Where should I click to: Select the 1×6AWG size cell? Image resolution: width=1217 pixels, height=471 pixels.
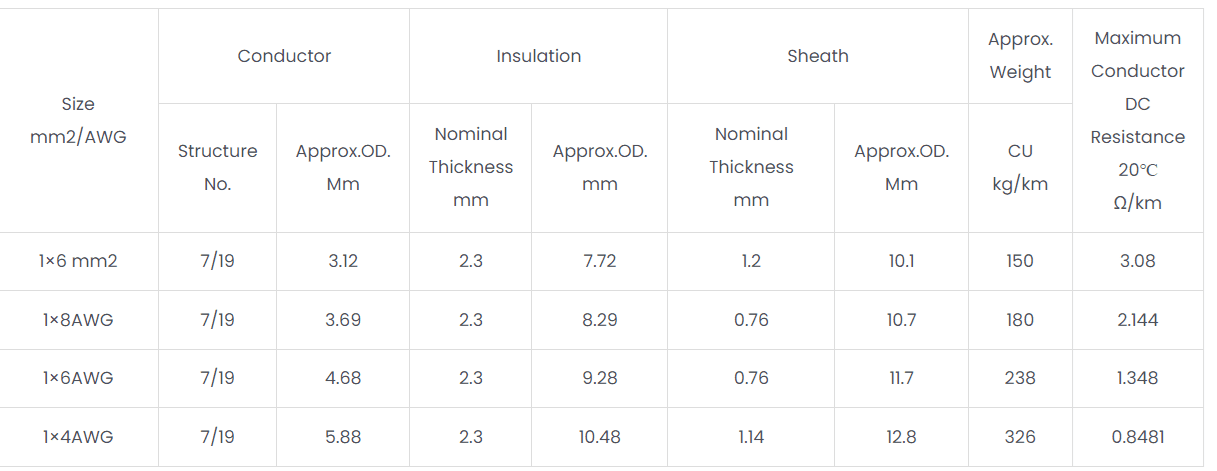tap(78, 378)
